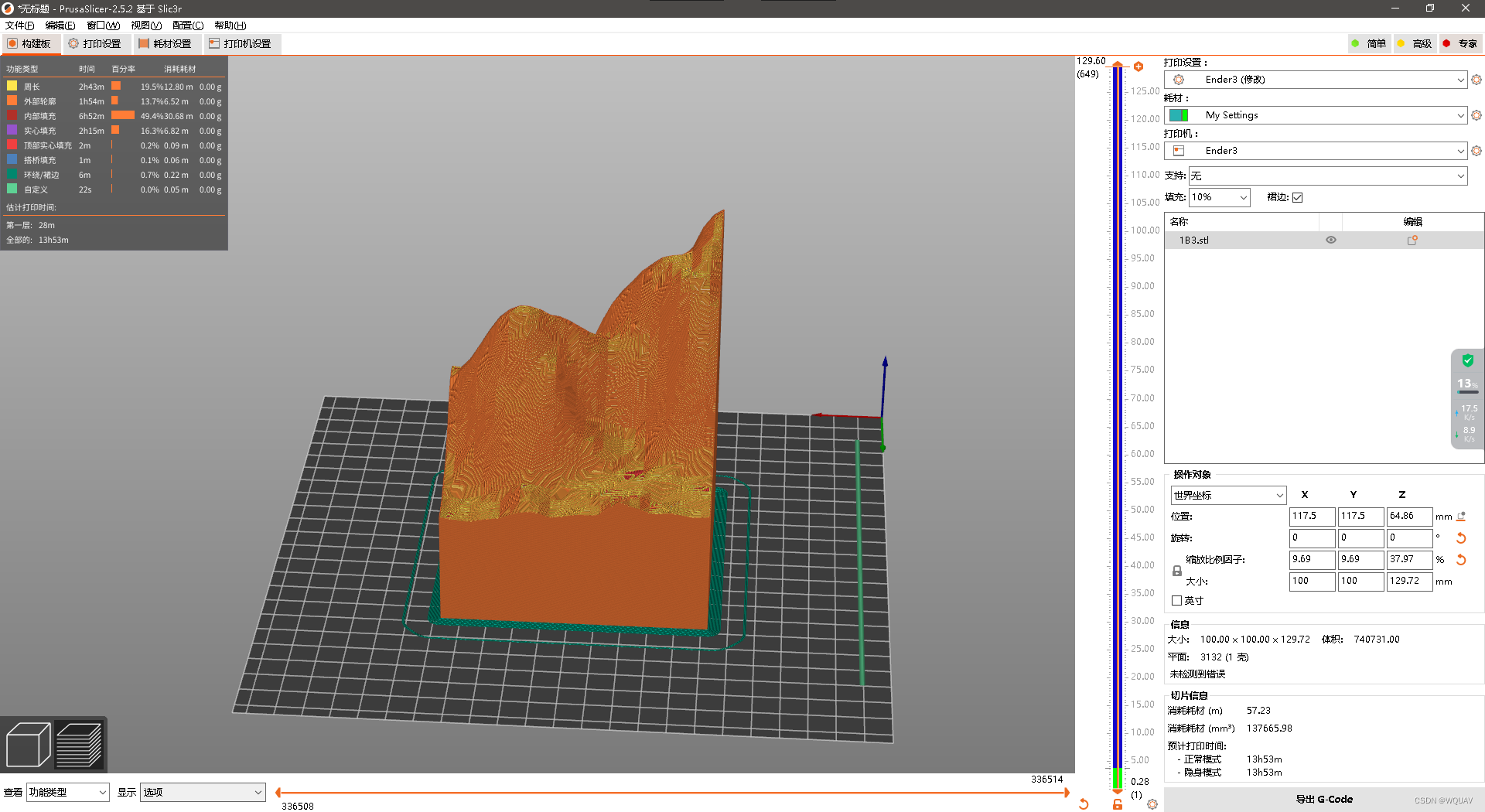Add color change plus icon on layer slider
This screenshot has height=812, width=1485.
coord(1138,67)
